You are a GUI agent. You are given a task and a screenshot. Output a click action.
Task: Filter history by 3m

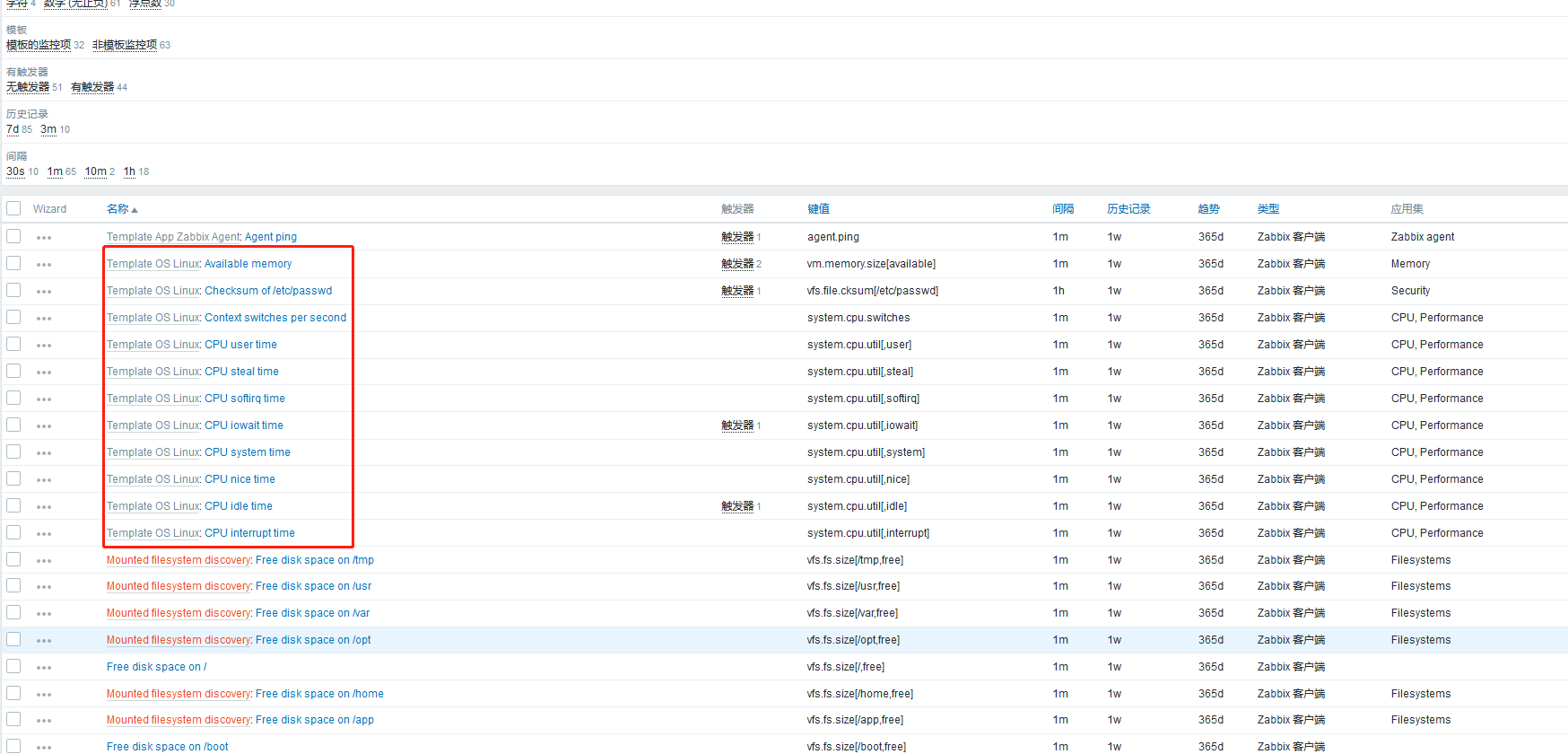[48, 129]
